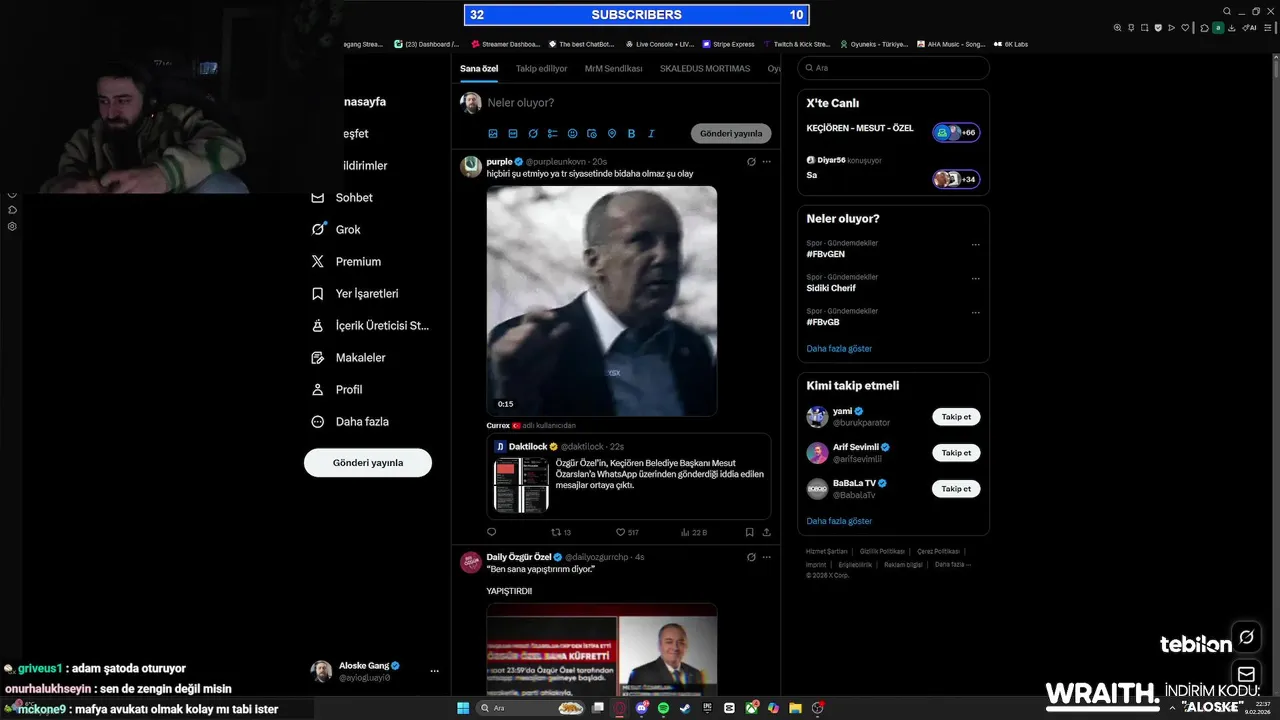The width and height of the screenshot is (1280, 720).
Task: Follow Arif Sevimli with Takip et
Action: (x=956, y=453)
